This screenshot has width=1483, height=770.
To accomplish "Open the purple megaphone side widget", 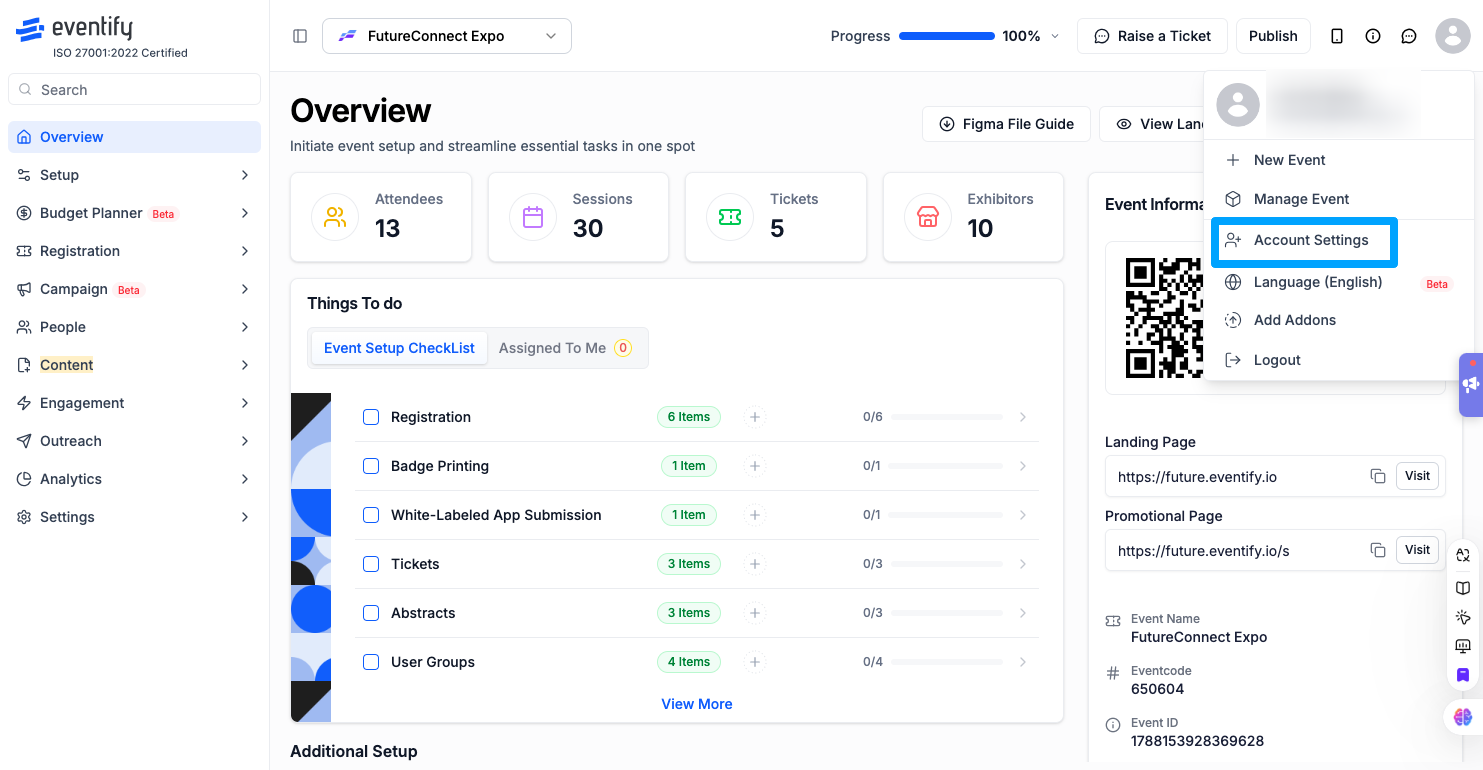I will 1470,384.
